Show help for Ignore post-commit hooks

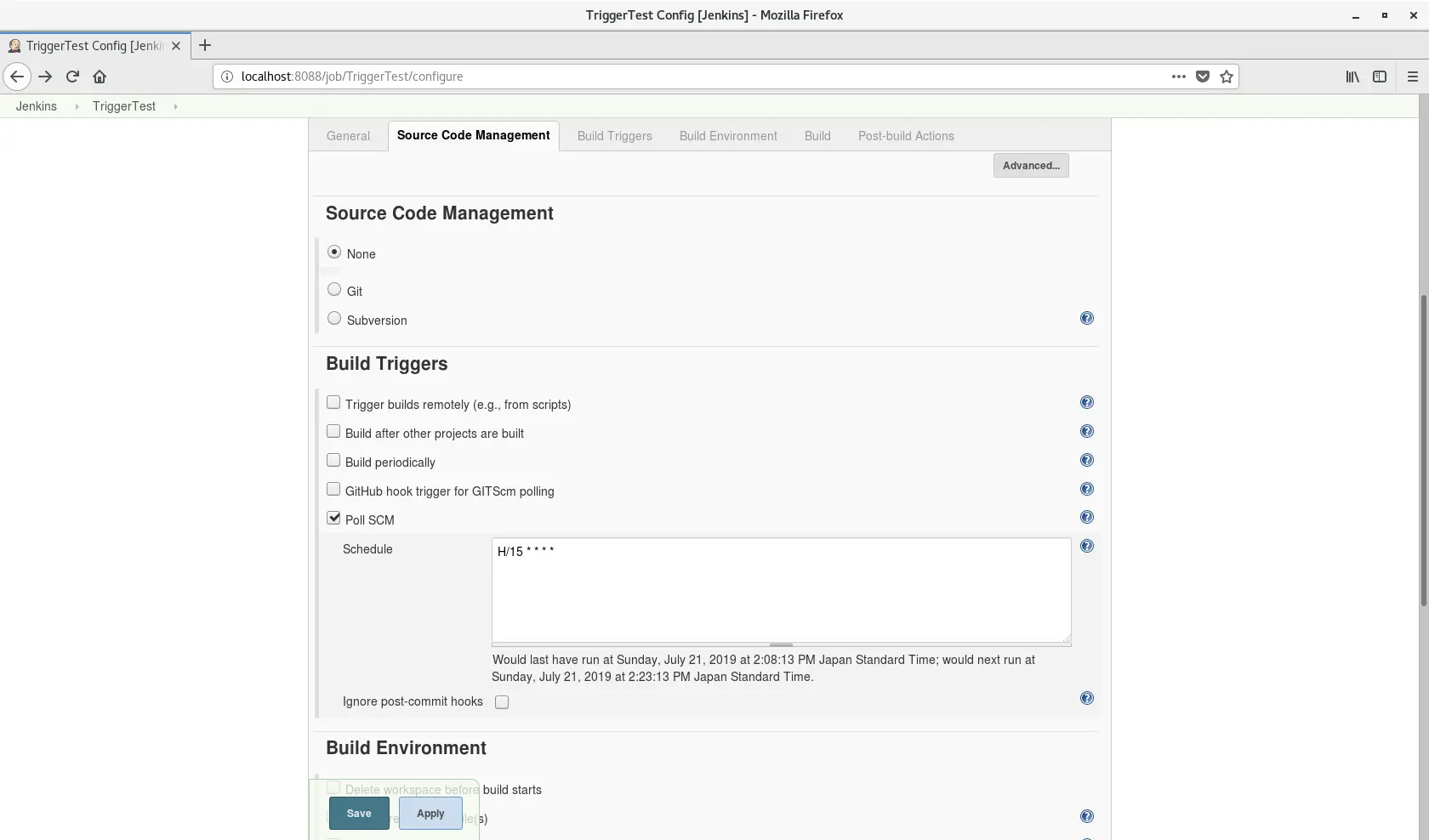point(1086,698)
